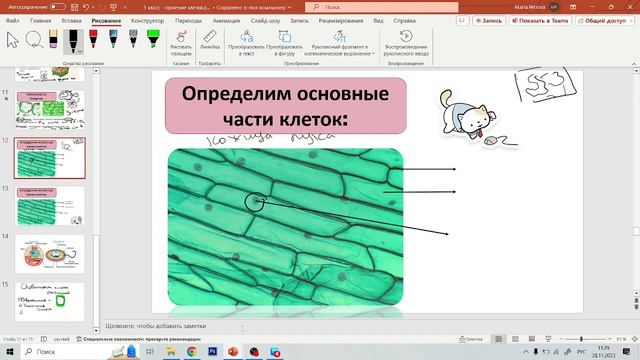Click Воспроизведение рукописного ввода replay
This screenshot has height=360, width=640.
click(406, 43)
